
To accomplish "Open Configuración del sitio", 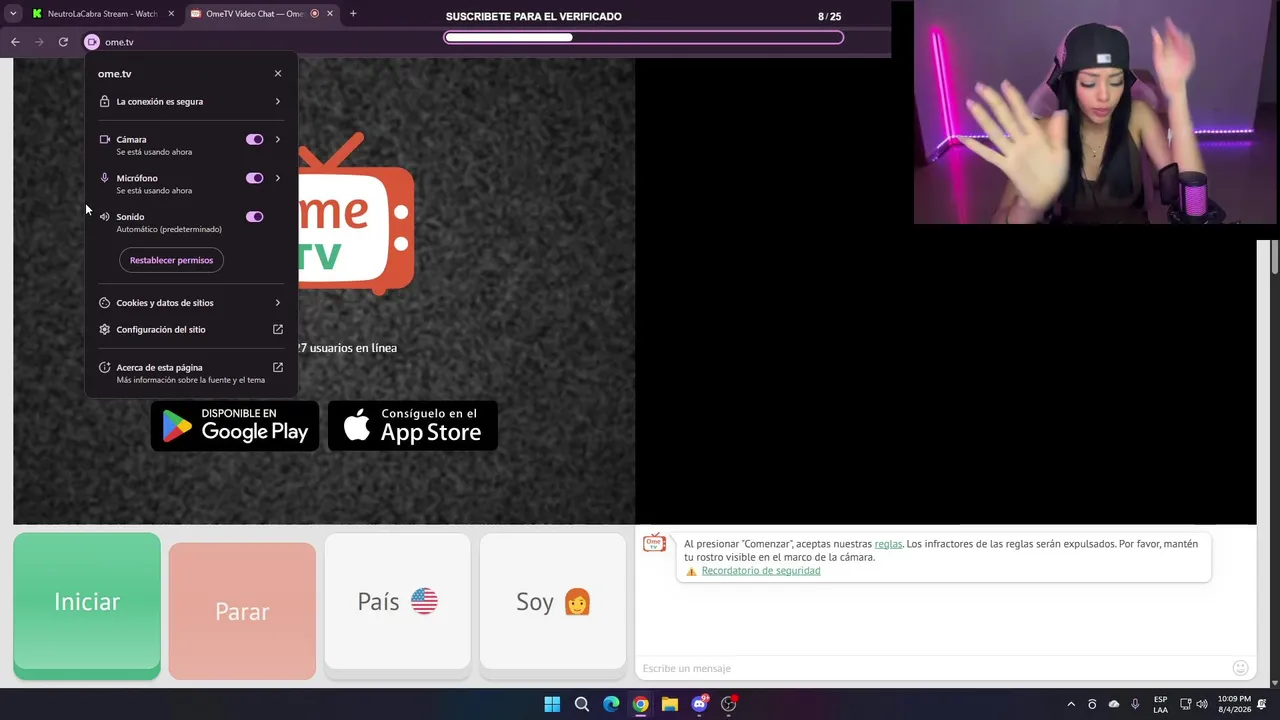I will (x=190, y=329).
